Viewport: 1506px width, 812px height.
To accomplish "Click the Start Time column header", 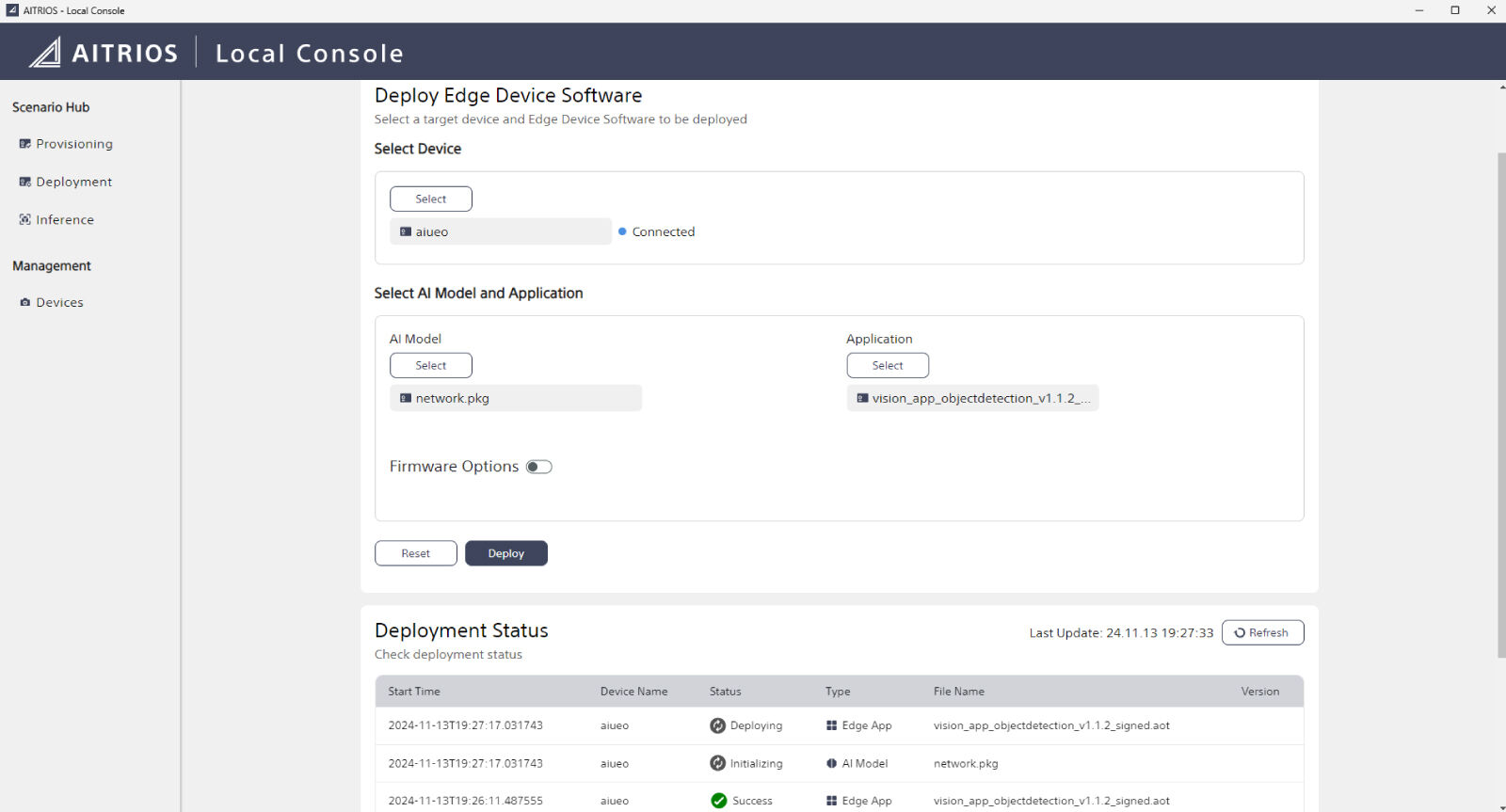I will pyautogui.click(x=414, y=692).
